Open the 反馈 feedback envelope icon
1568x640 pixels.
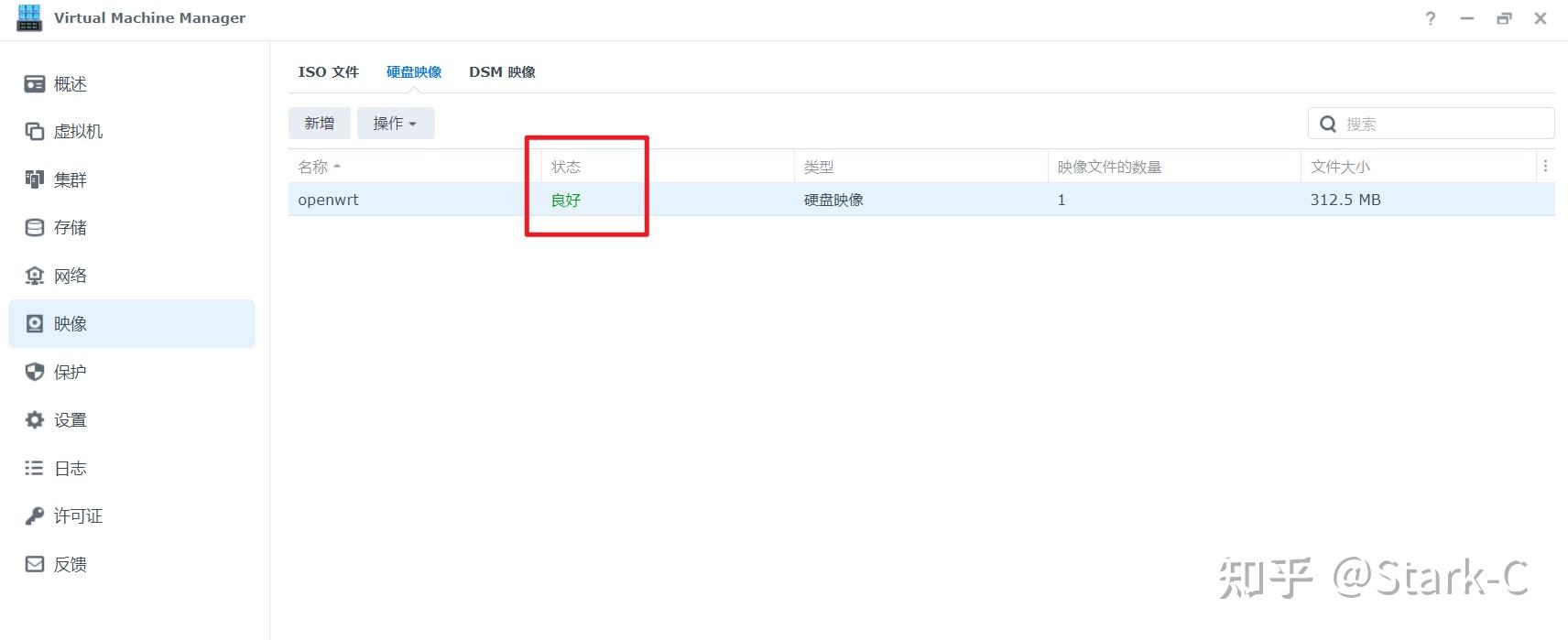[35, 564]
